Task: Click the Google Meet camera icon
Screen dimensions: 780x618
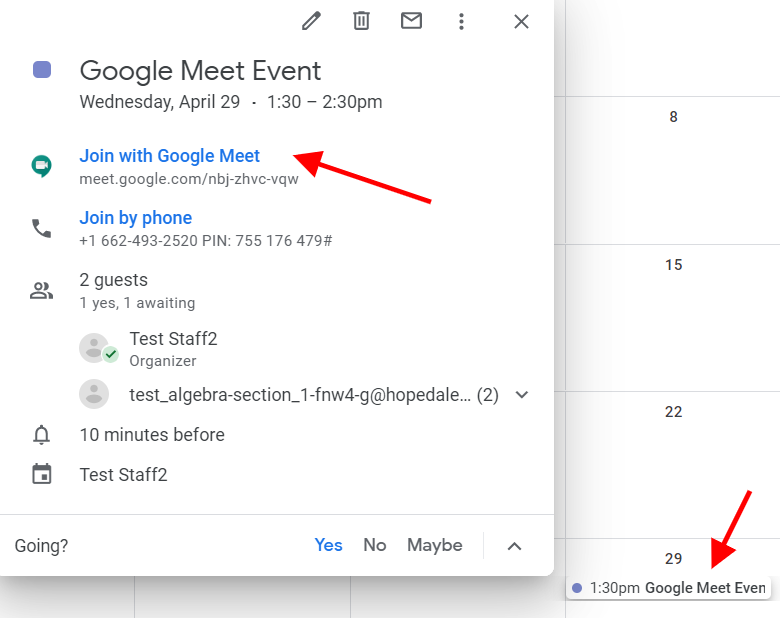Action: click(x=41, y=166)
